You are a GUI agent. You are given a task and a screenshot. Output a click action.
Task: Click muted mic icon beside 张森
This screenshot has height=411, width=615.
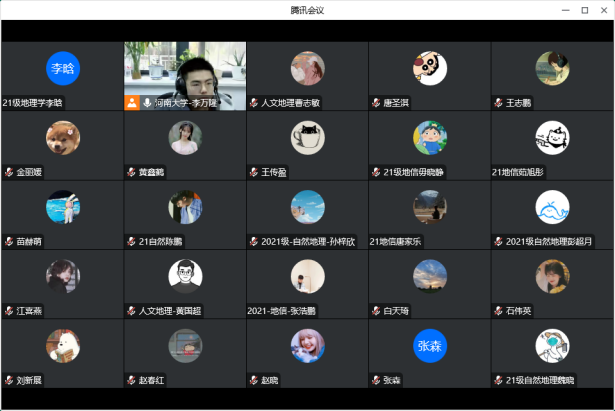376,380
